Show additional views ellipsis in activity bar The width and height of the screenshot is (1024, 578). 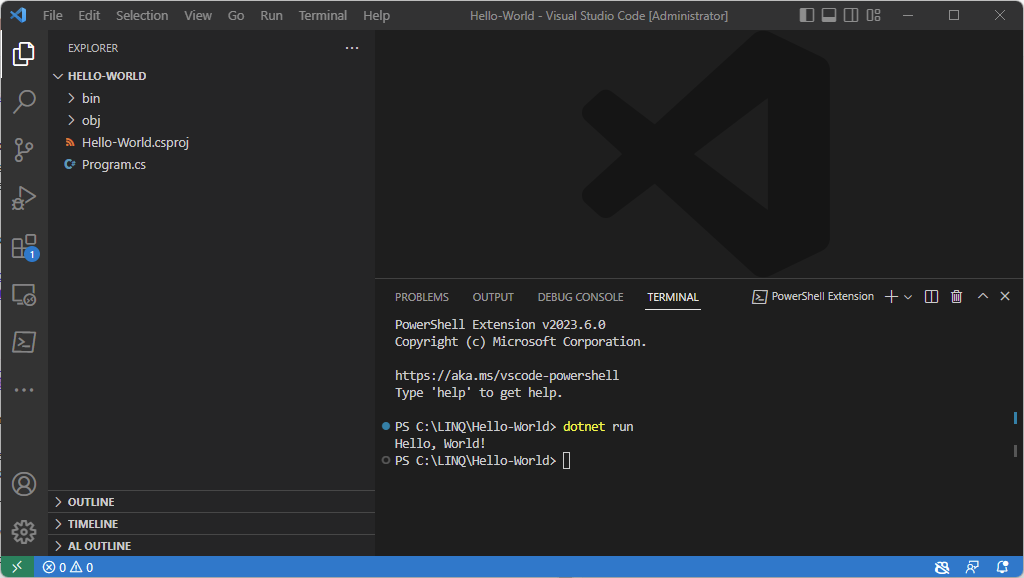[24, 390]
